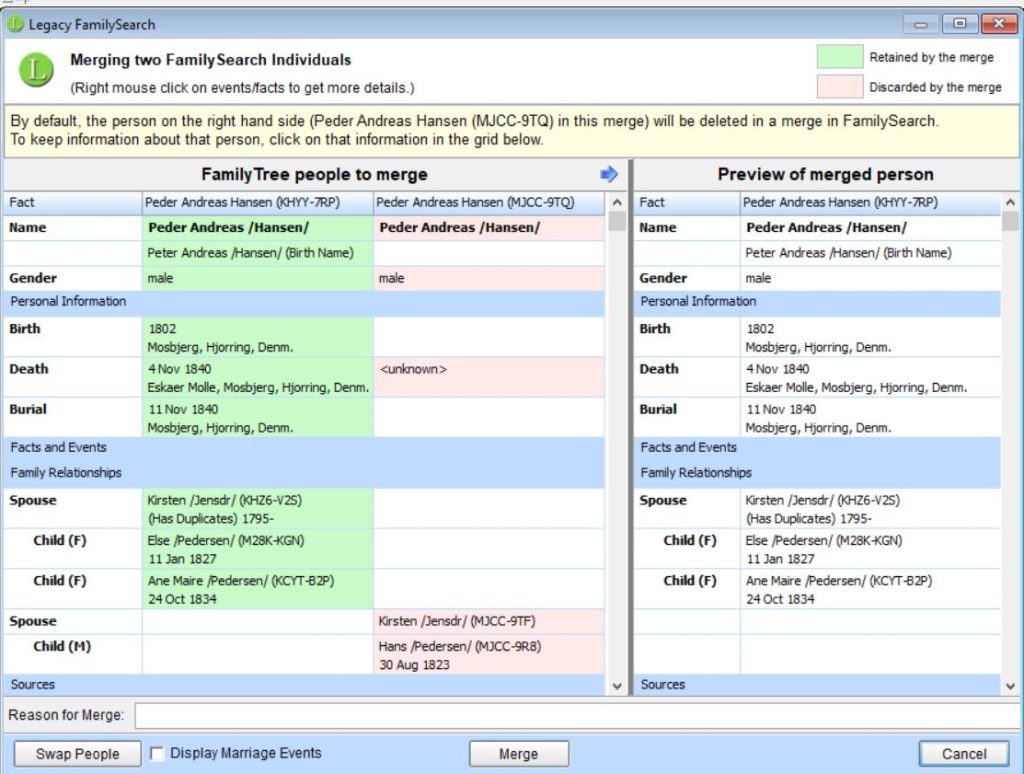Keep pink spouse Kirsten /Jensdr/ (MJCC-9TF)

point(489,621)
